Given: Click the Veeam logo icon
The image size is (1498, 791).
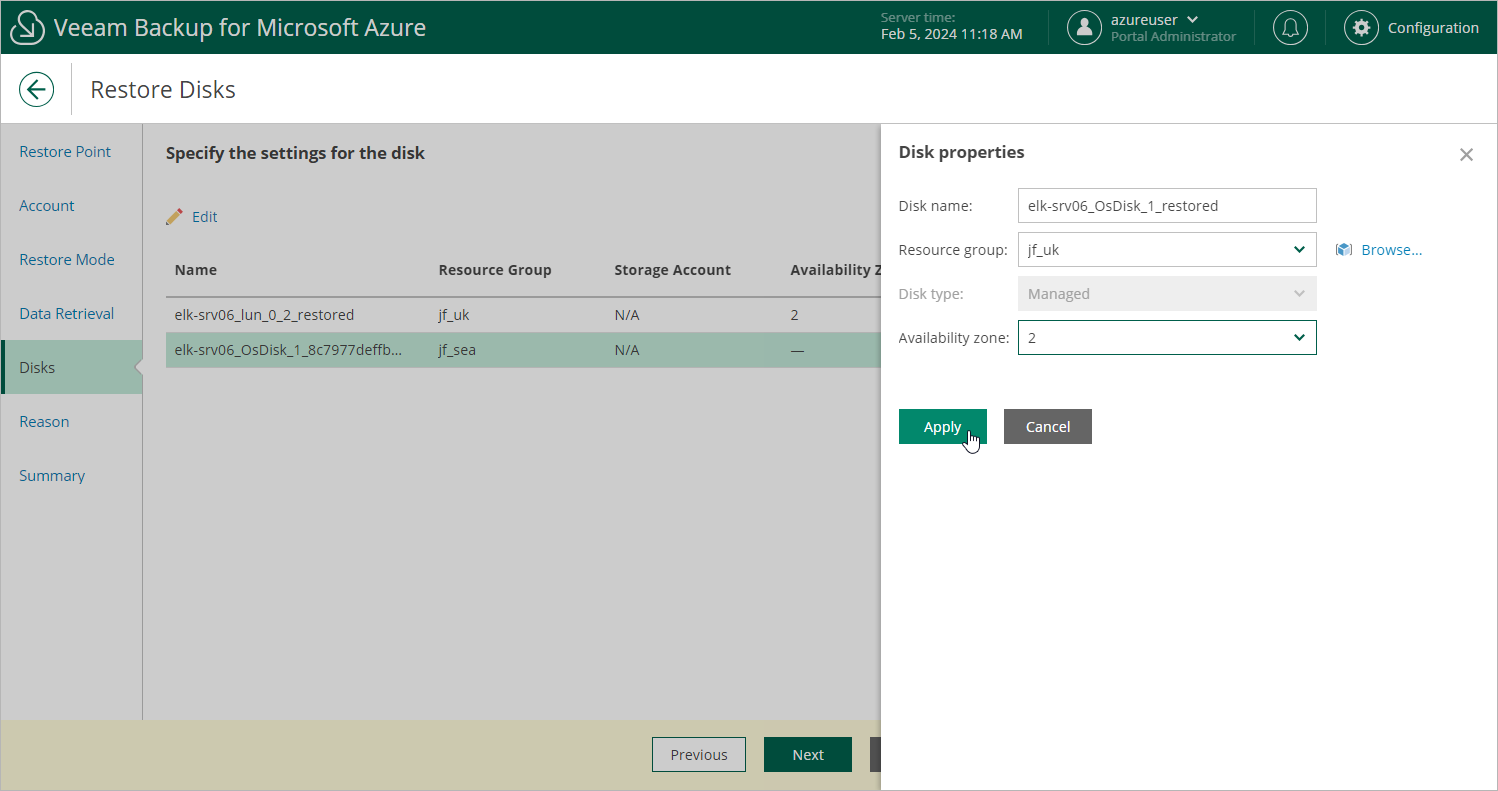Looking at the screenshot, I should (x=28, y=27).
